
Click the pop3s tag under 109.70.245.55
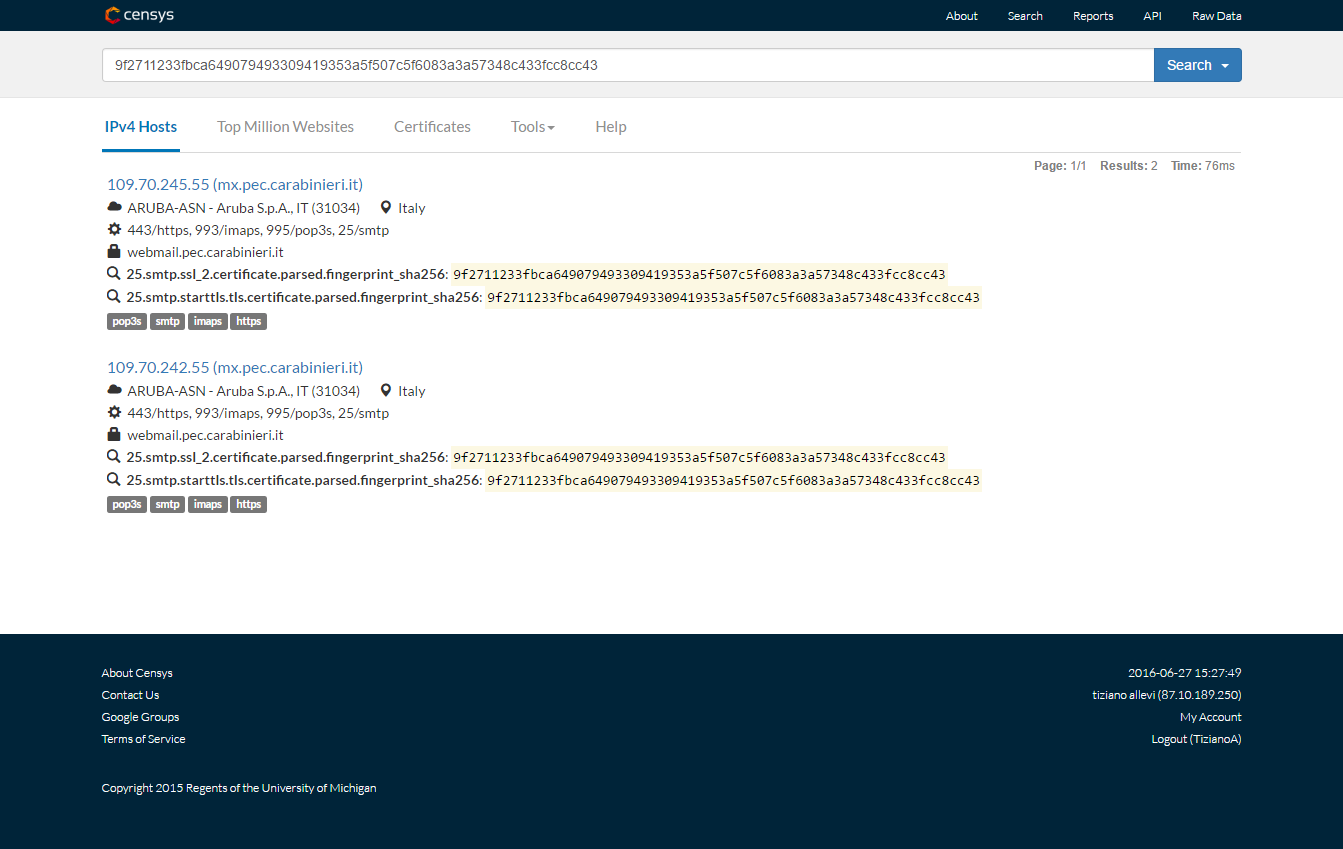pyautogui.click(x=127, y=321)
